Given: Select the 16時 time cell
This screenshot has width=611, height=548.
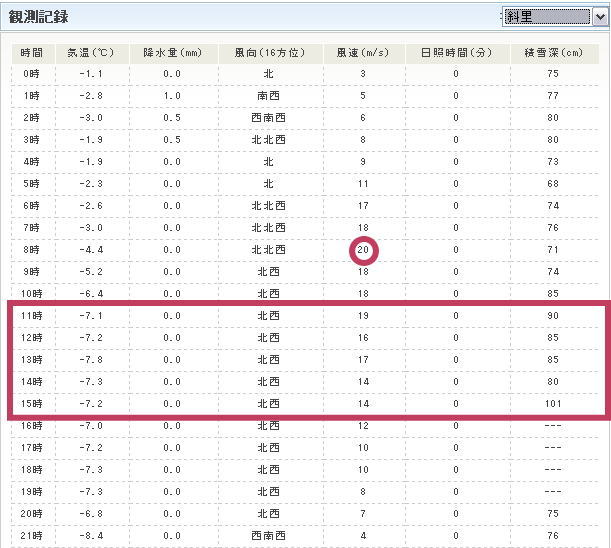Looking at the screenshot, I should pos(31,426).
